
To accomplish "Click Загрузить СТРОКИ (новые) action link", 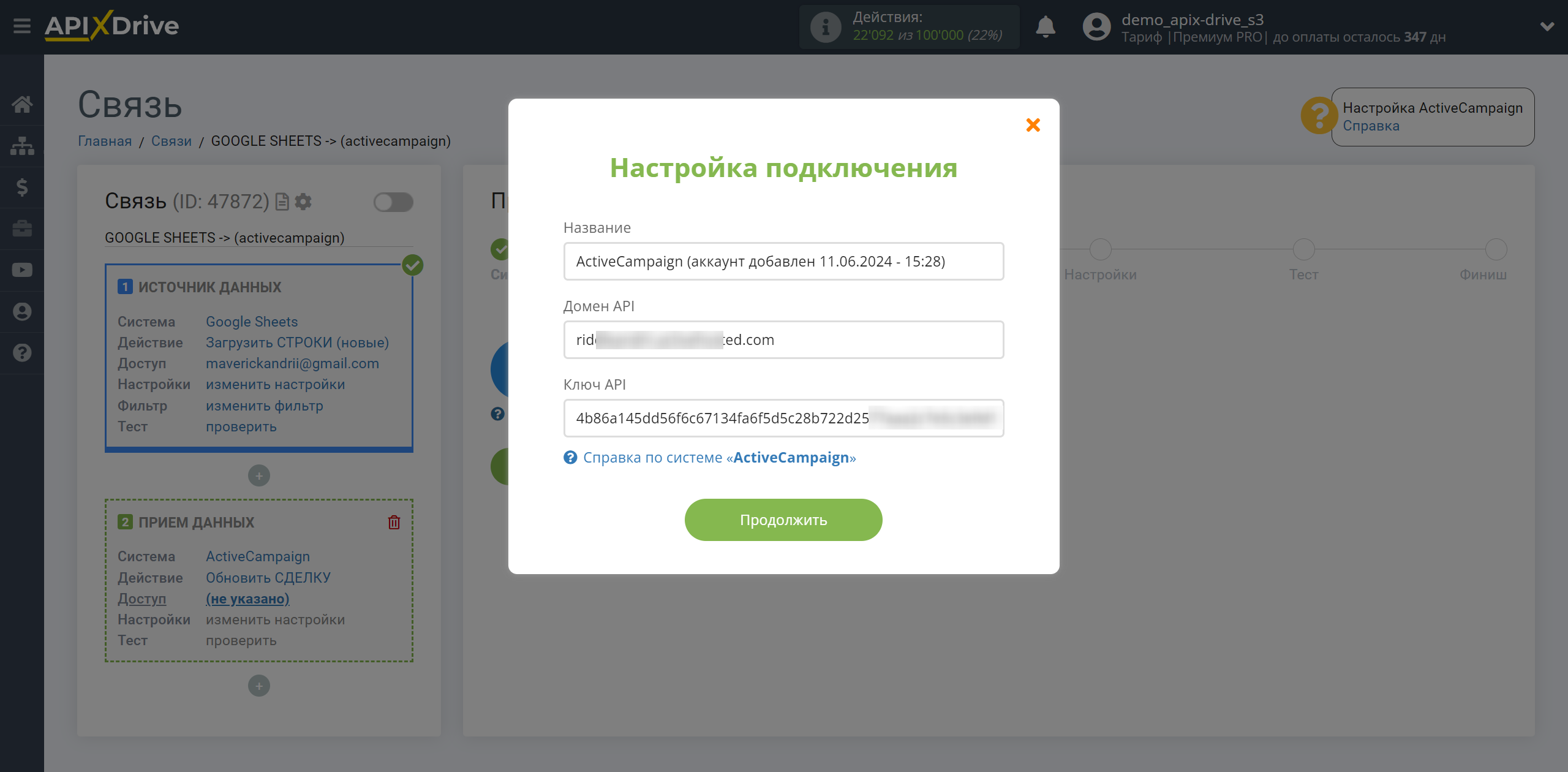I will 297,342.
